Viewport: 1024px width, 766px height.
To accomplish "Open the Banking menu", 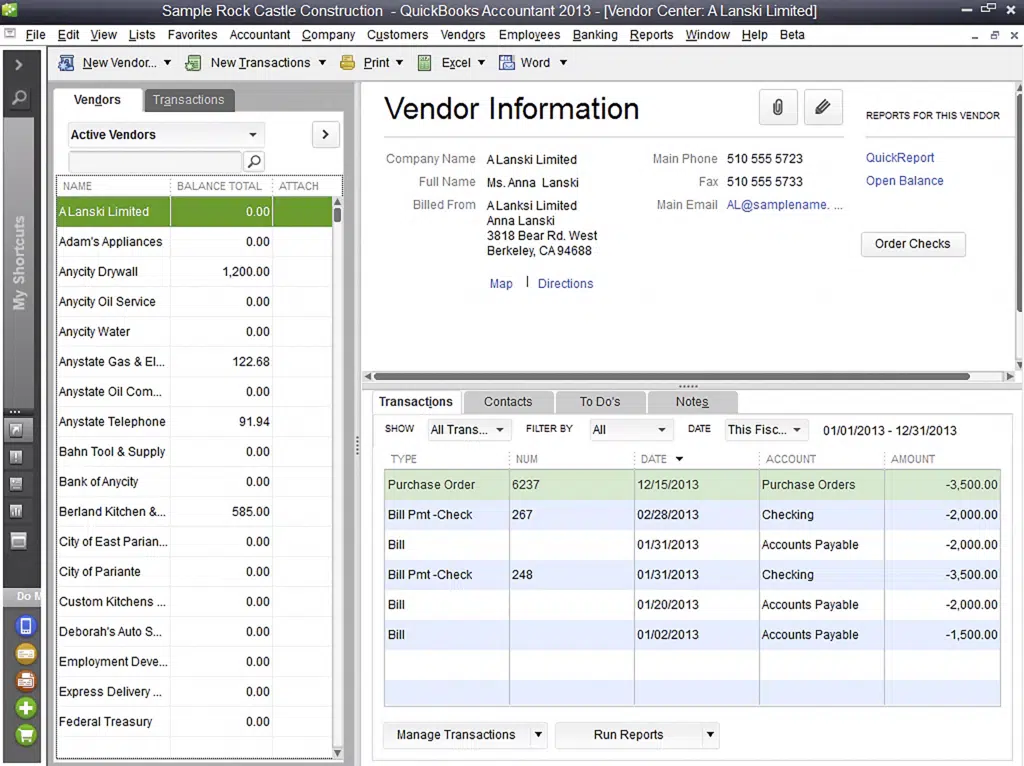I will click(595, 35).
